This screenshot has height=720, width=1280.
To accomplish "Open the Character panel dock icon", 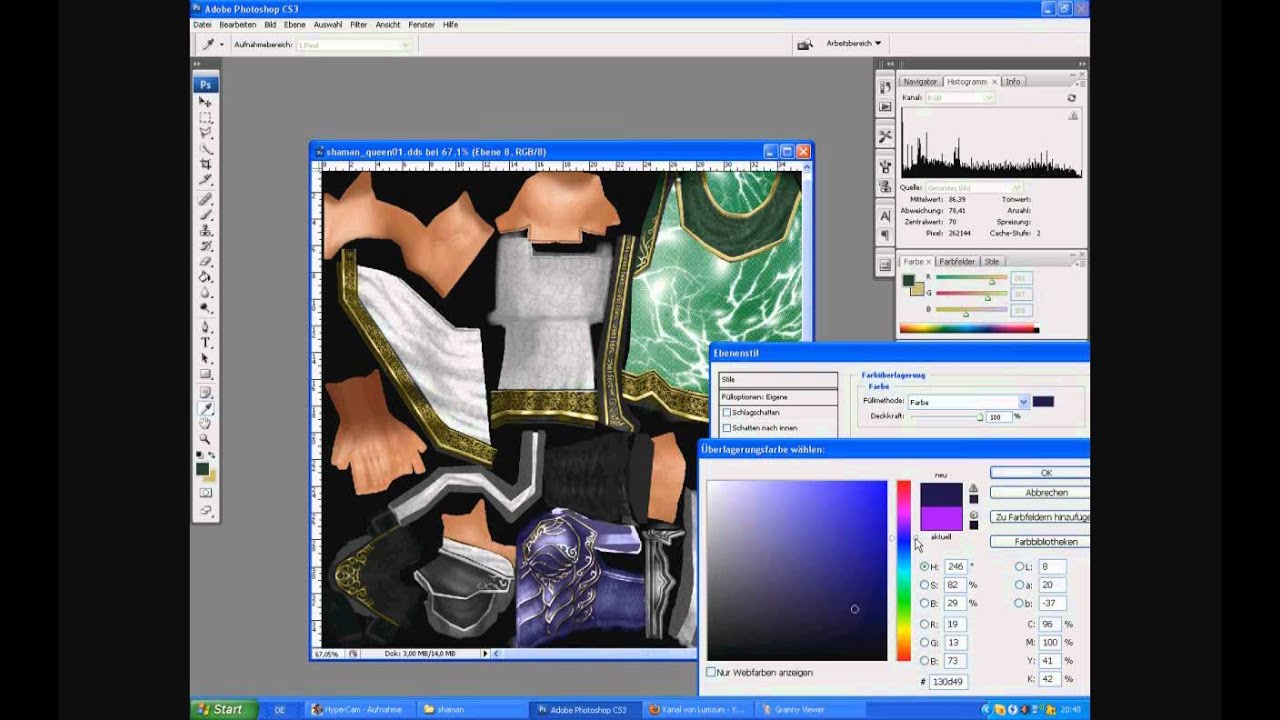I will (885, 215).
